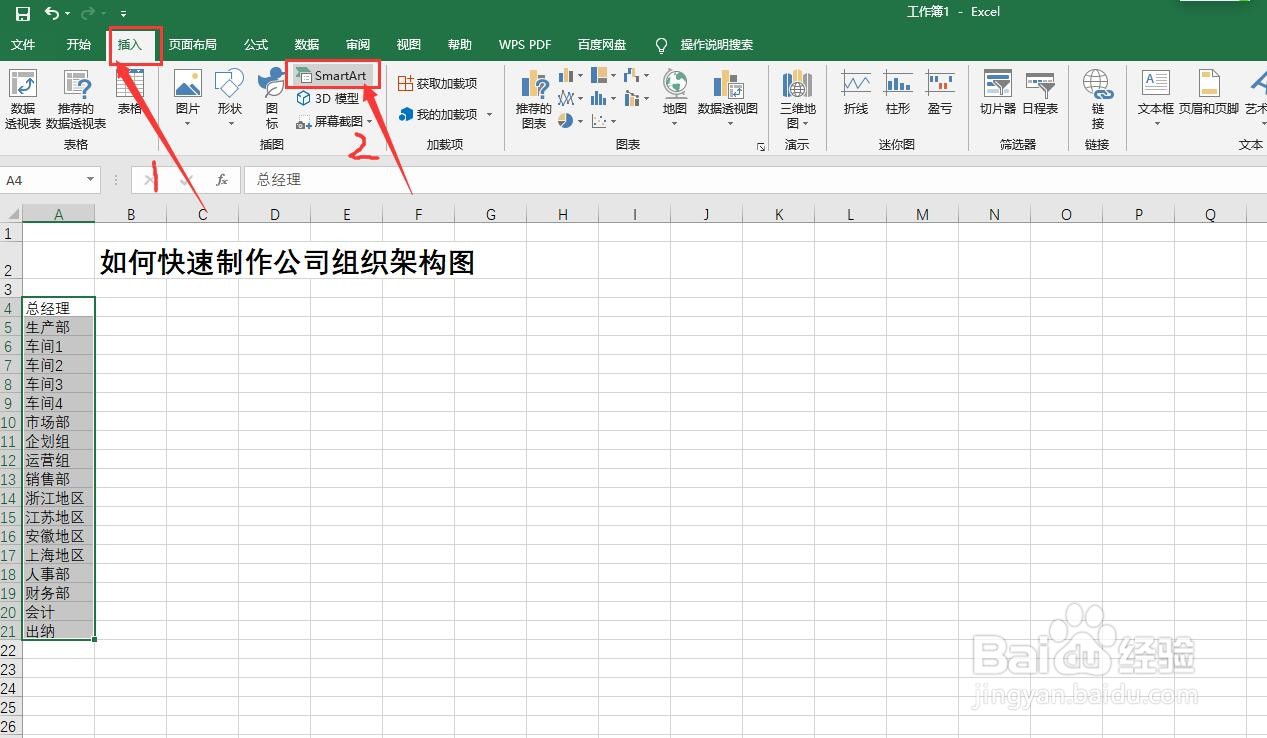Switch to the 公式 tab
1267x738 pixels.
(256, 45)
